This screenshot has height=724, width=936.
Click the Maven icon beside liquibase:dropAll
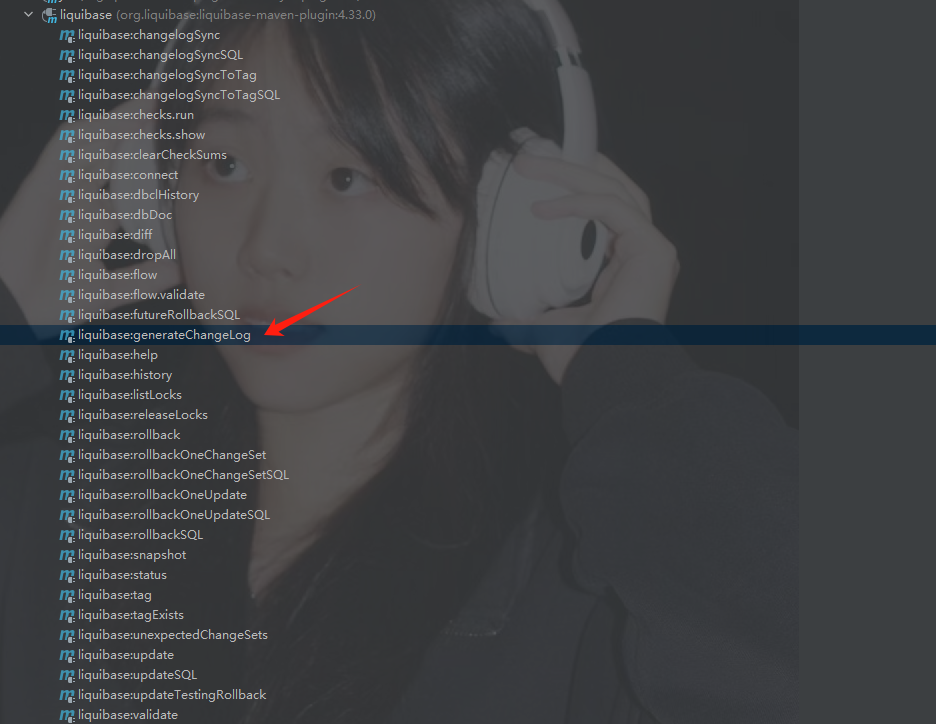67,255
